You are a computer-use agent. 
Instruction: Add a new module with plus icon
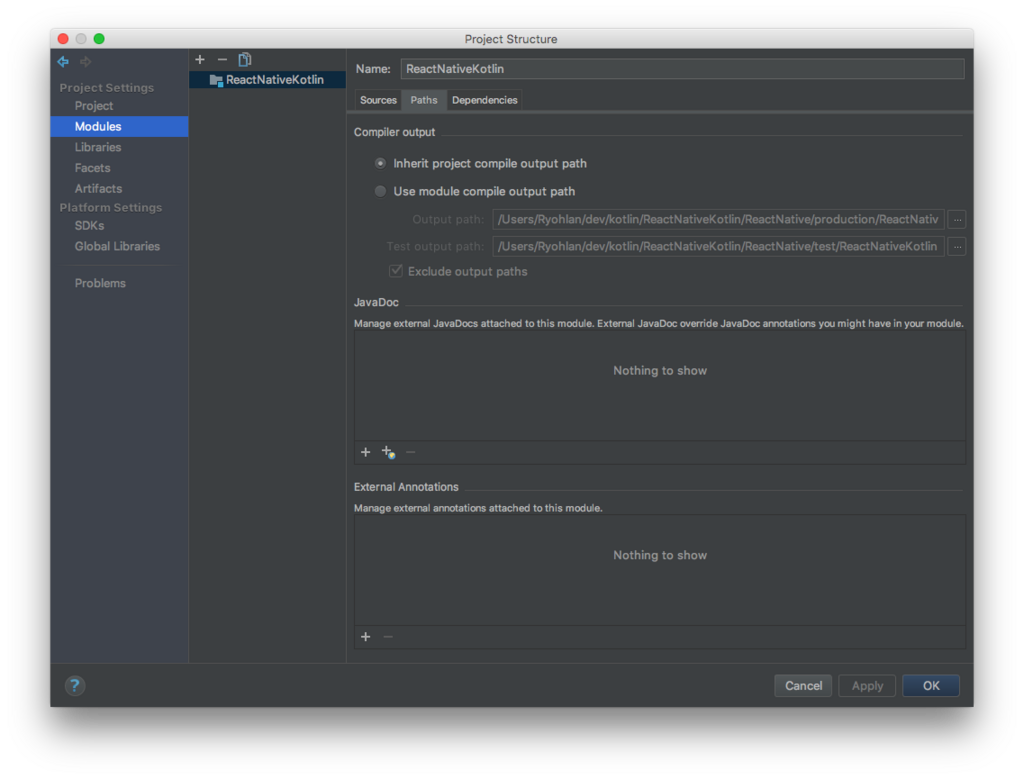tap(200, 59)
